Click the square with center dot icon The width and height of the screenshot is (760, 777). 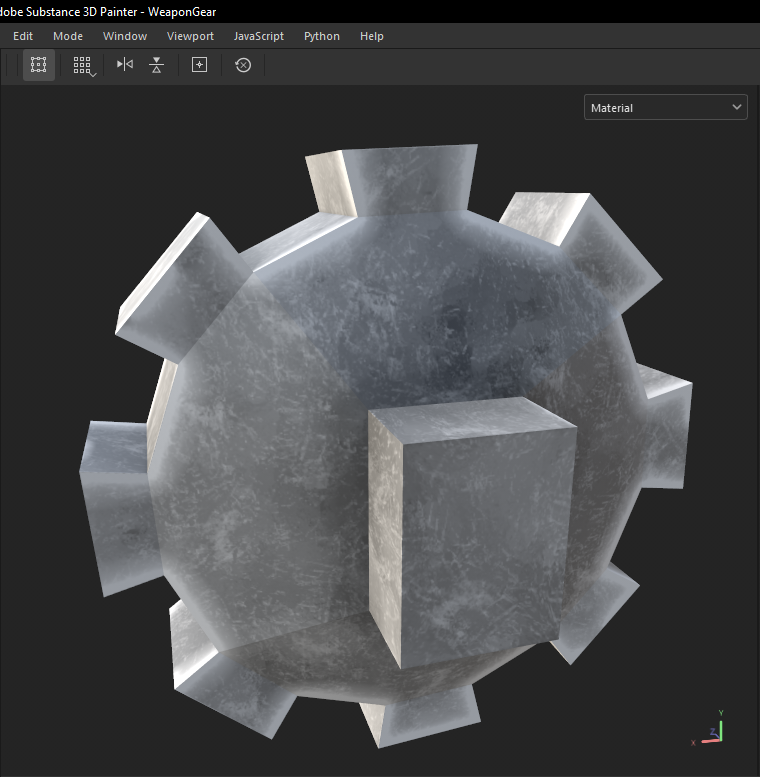click(x=199, y=65)
